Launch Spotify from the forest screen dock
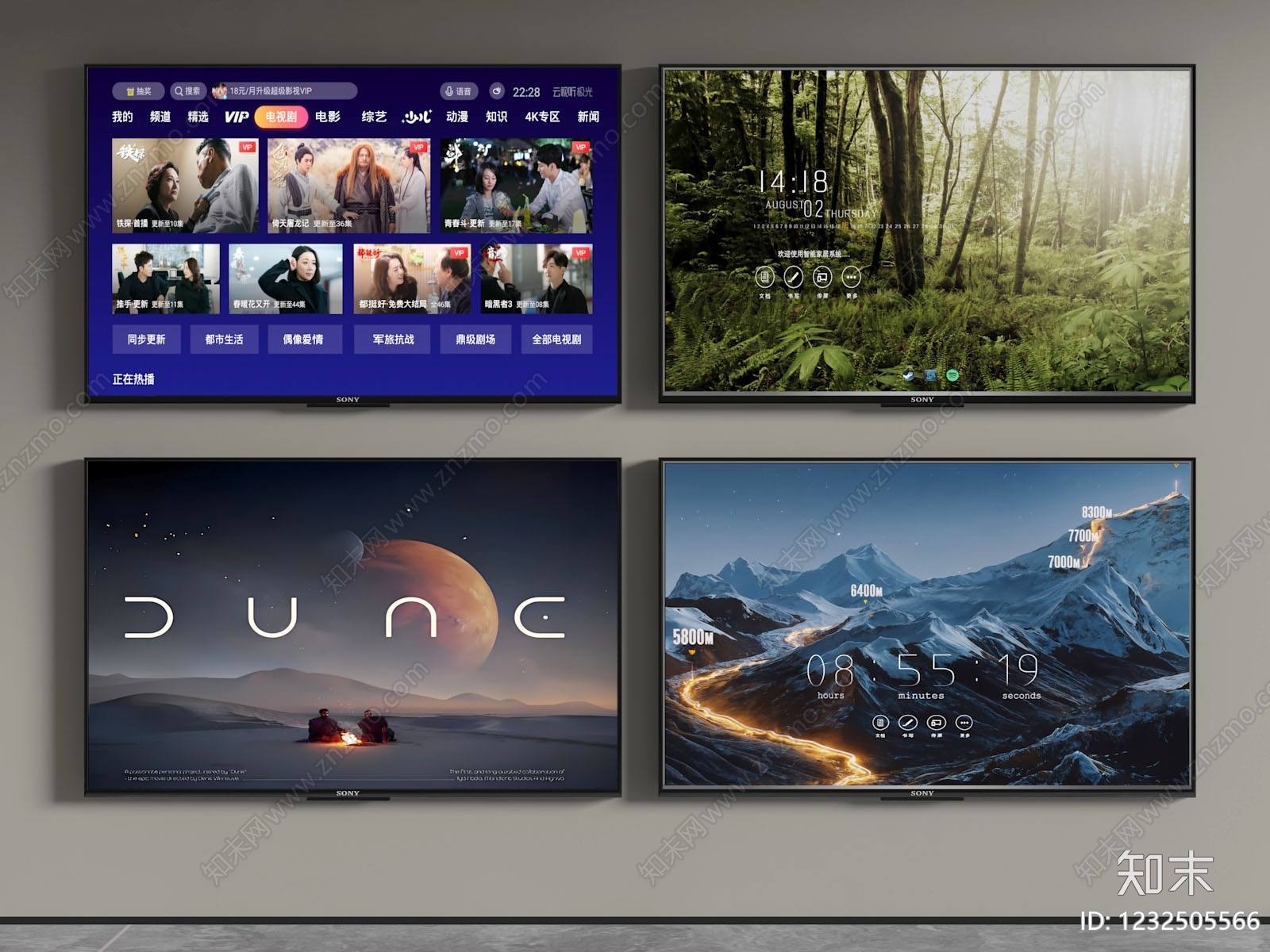This screenshot has width=1270, height=952. tap(952, 375)
